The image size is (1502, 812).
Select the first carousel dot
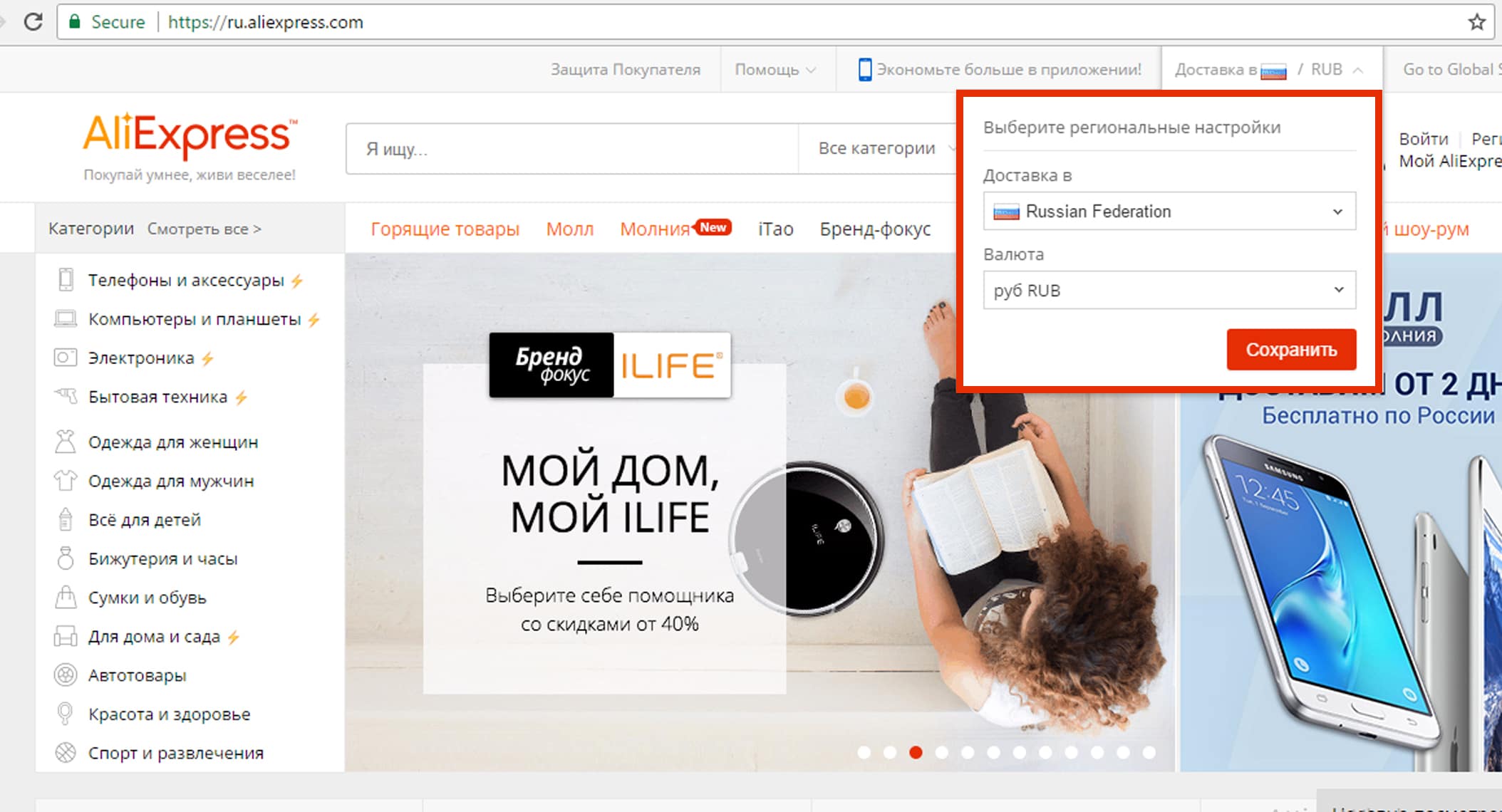tap(864, 752)
